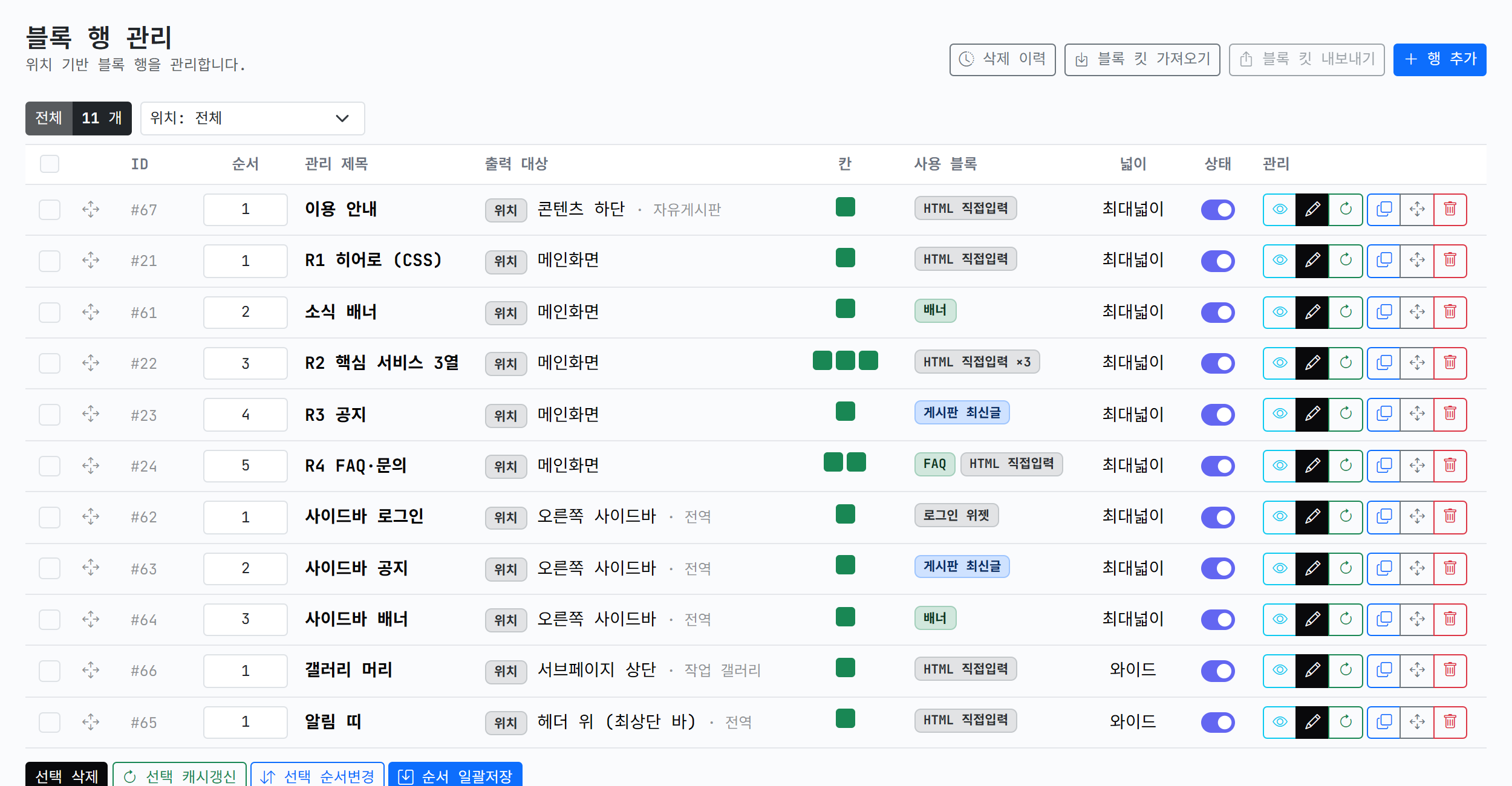This screenshot has height=786, width=1512.
Task: Grab the drag handle of row #65
Action: (x=91, y=722)
